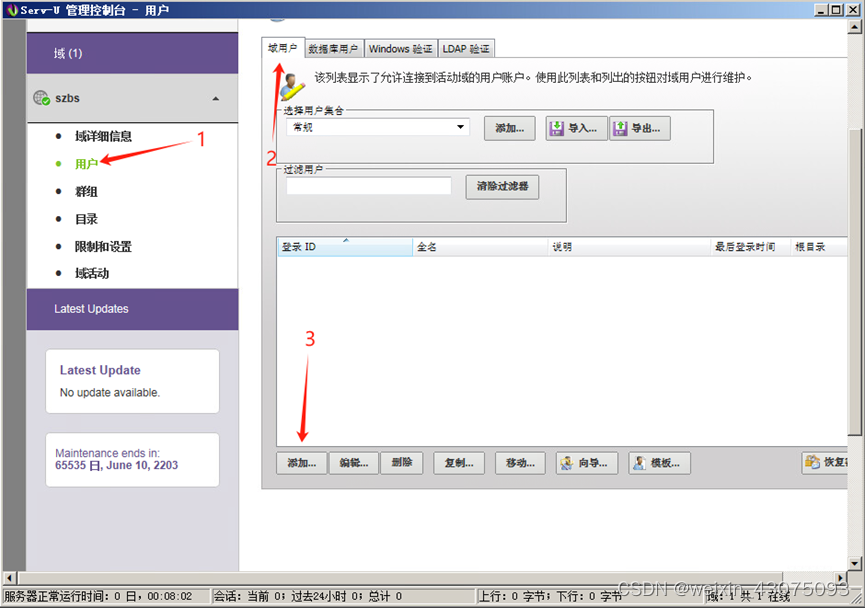This screenshot has height=608, width=865.
Task: Click the 全名 column header
Action: pos(480,247)
